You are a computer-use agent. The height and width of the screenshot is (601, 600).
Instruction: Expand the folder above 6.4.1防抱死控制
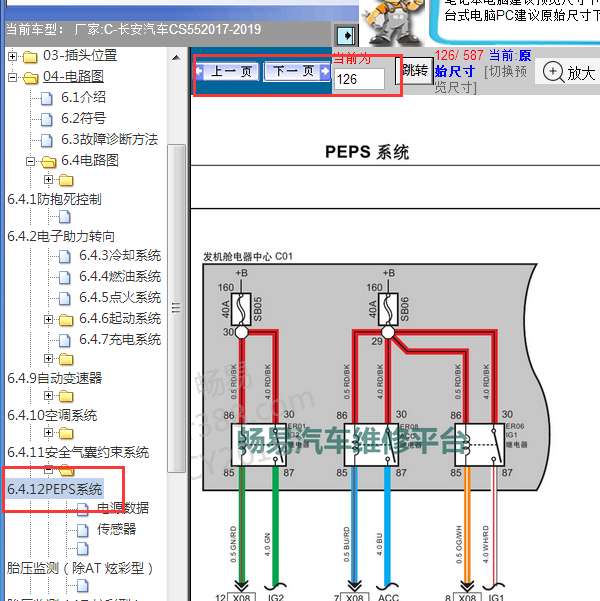coord(48,179)
